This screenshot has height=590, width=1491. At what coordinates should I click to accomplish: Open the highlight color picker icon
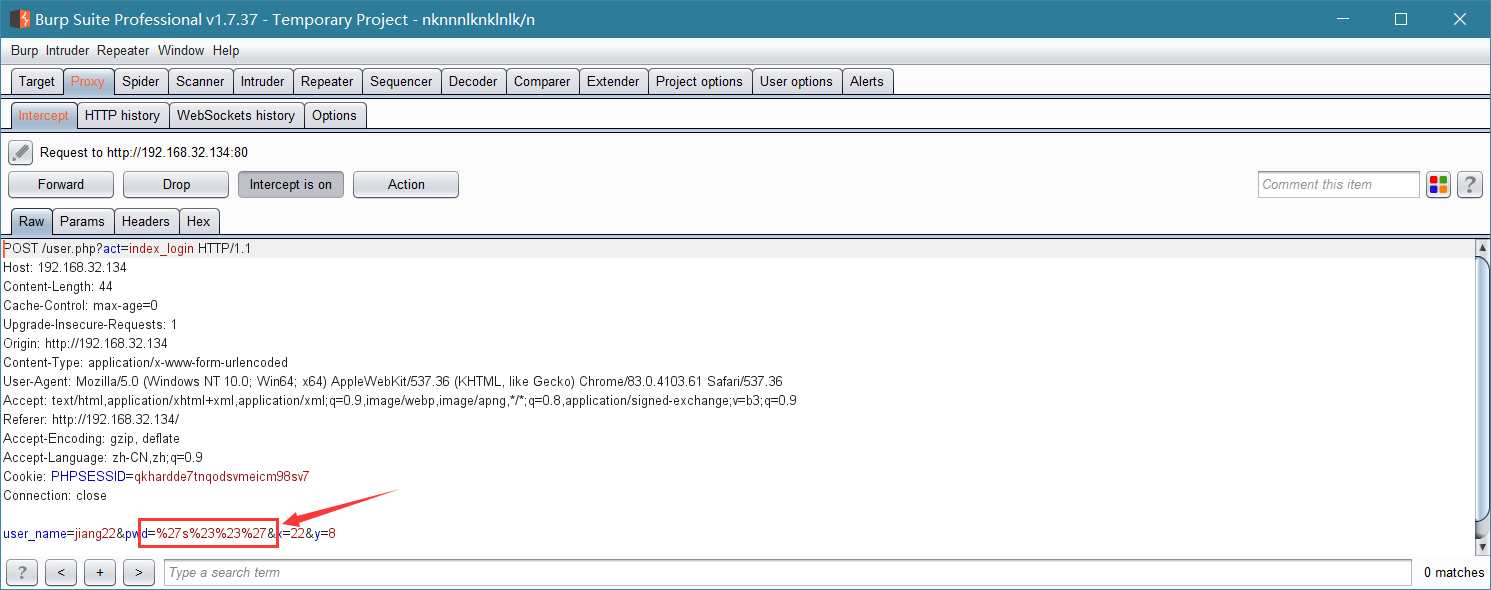click(x=1438, y=185)
